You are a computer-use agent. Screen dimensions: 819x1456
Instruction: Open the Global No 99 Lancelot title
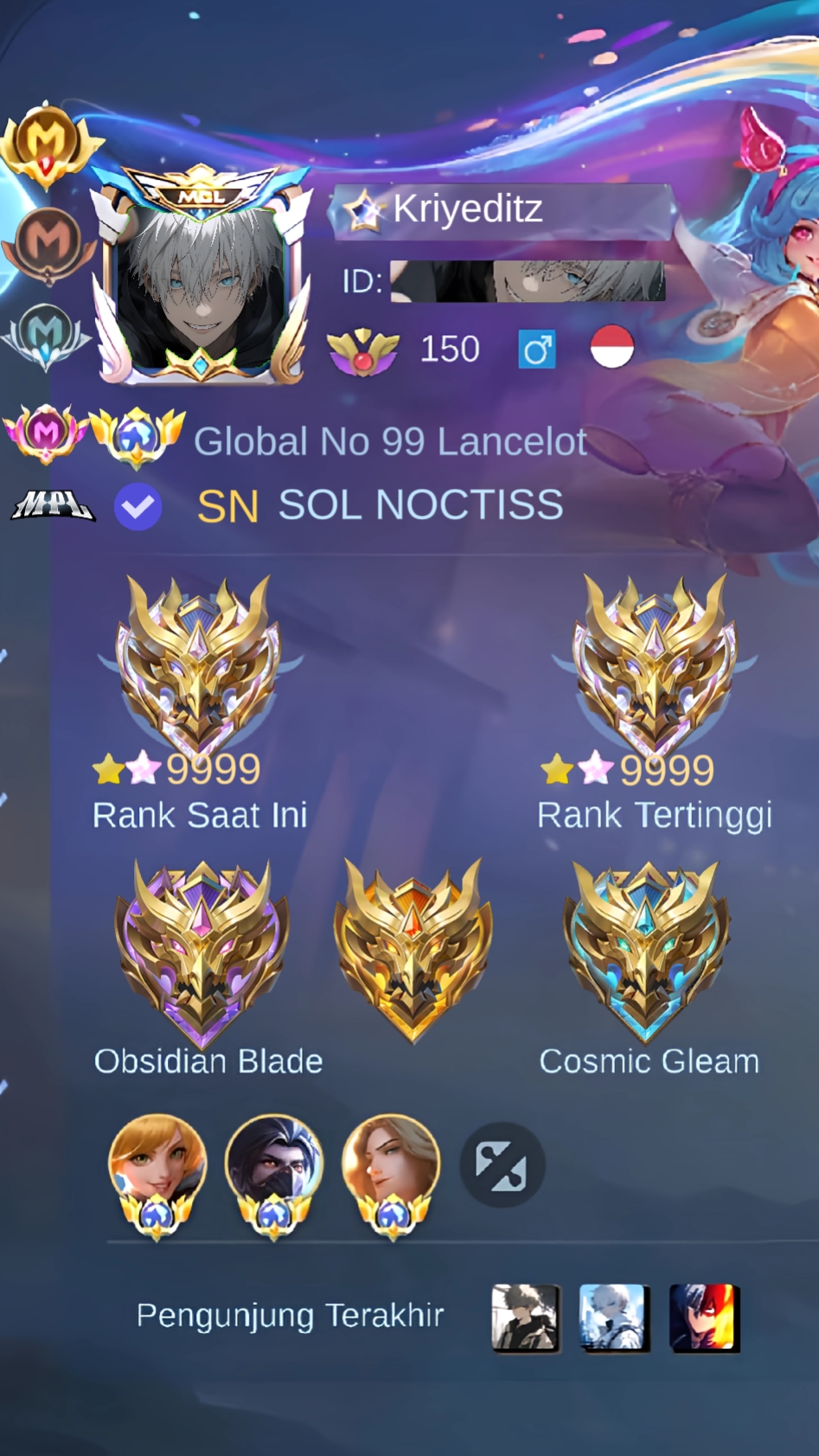390,442
